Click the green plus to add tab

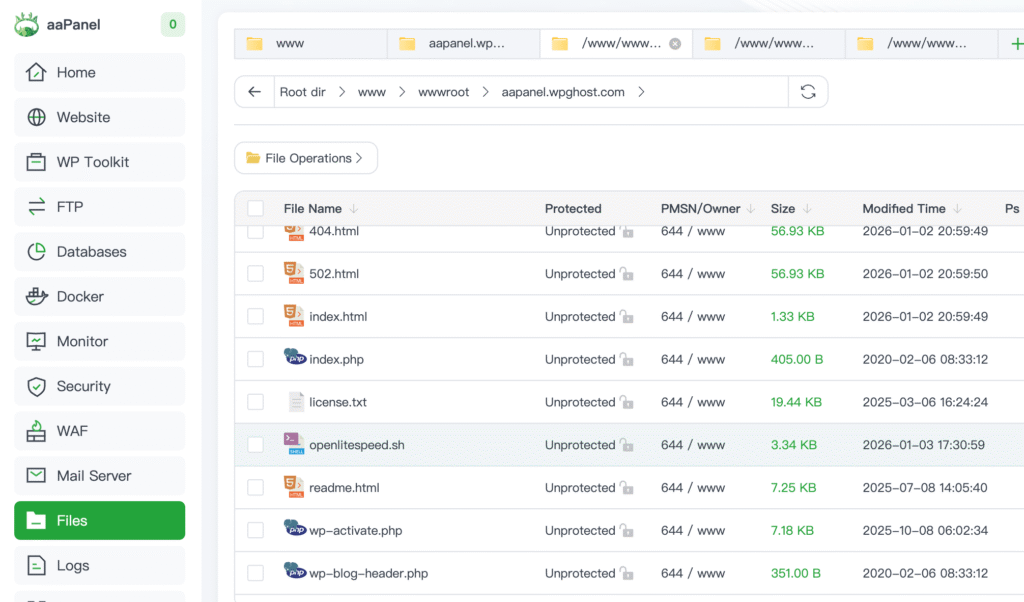pyautogui.click(x=1017, y=44)
